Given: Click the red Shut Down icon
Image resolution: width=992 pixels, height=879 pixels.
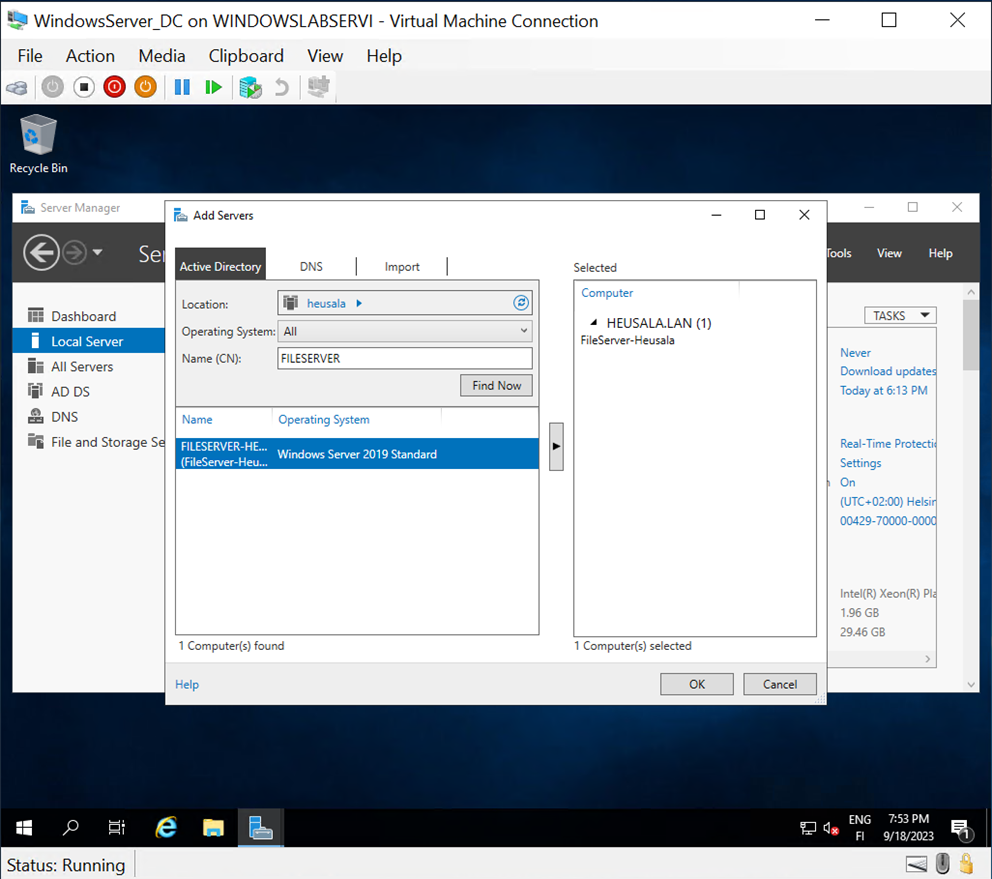Looking at the screenshot, I should coord(114,87).
